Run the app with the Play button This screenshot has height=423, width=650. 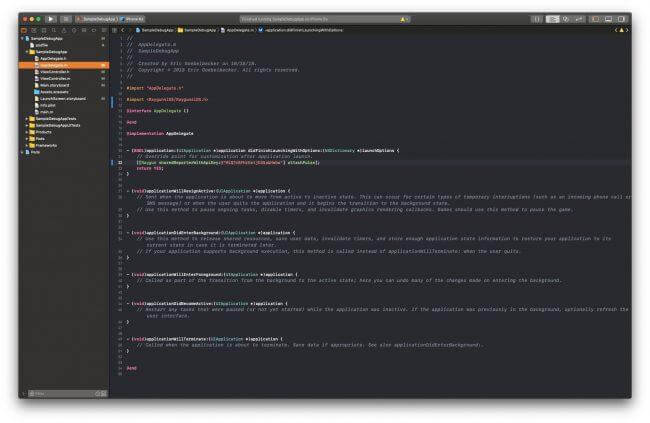pos(51,19)
